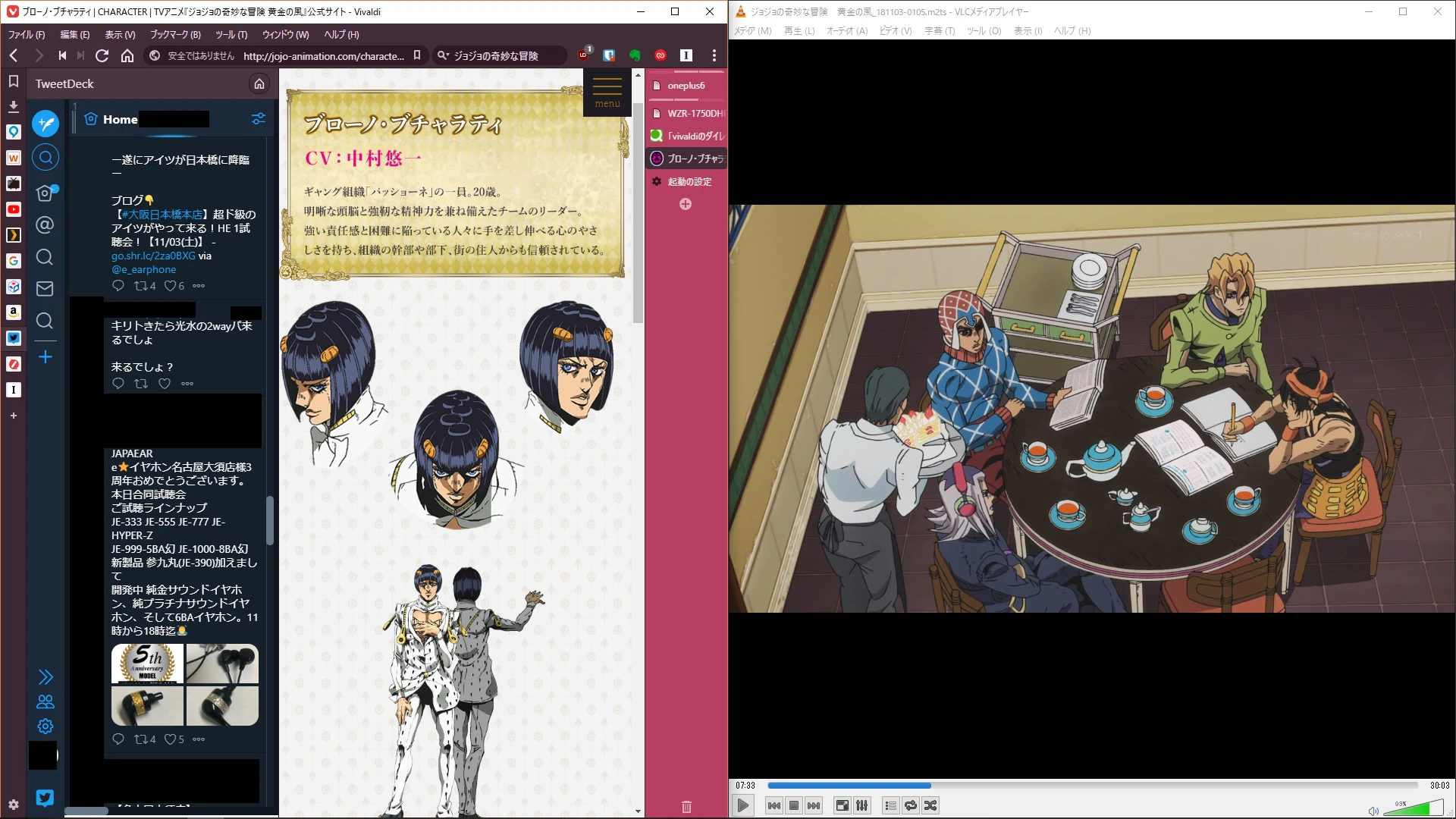Open the go.shr.lc/2za0BXG link in tweet
Screen dimensions: 1456x819
(153, 256)
